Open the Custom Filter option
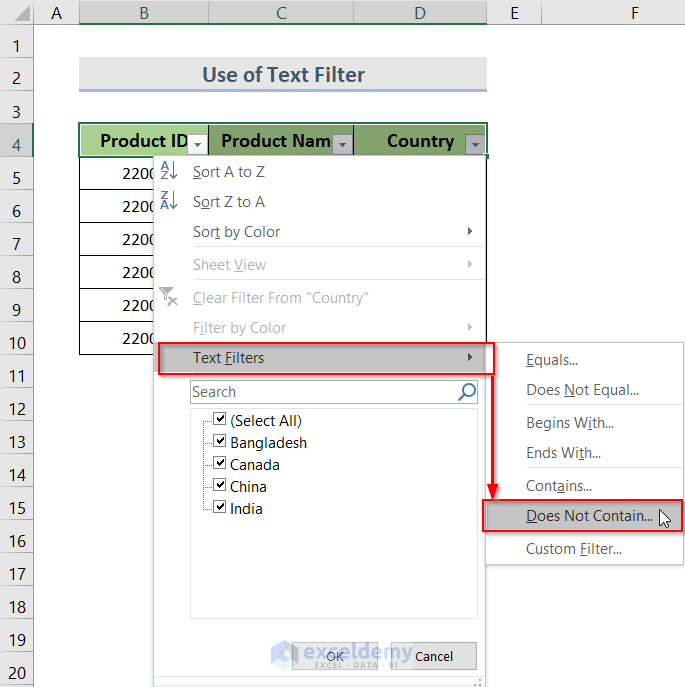685x687 pixels. click(x=574, y=549)
